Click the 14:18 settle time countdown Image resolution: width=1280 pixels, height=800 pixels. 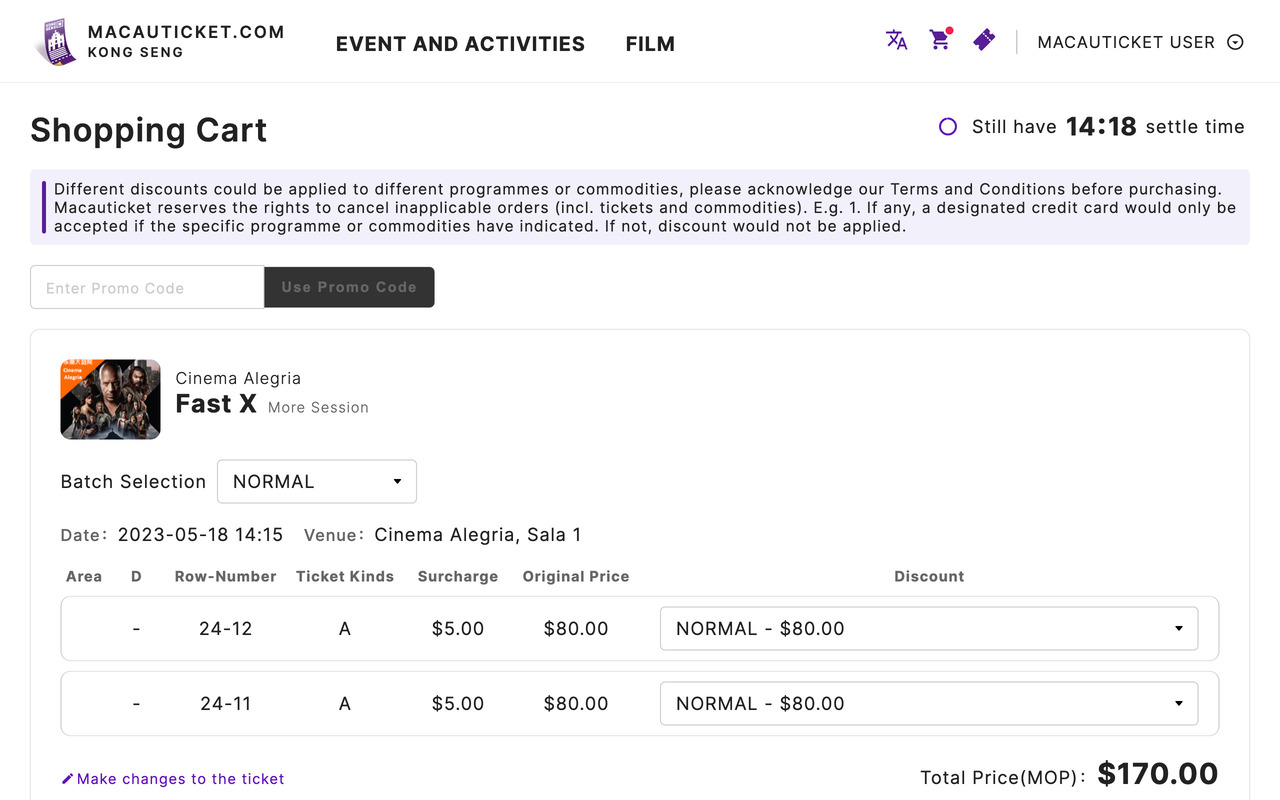point(1101,127)
